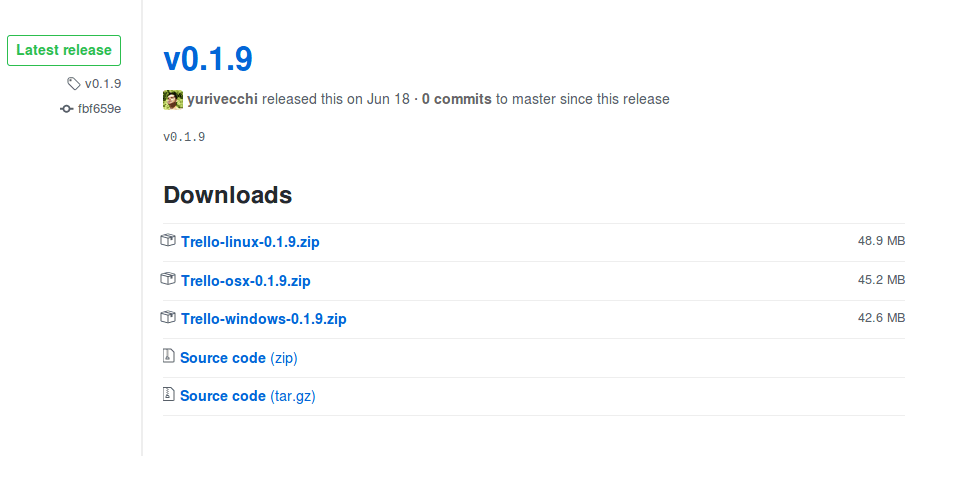Click the tag icon beside v0.1.9

[74, 84]
